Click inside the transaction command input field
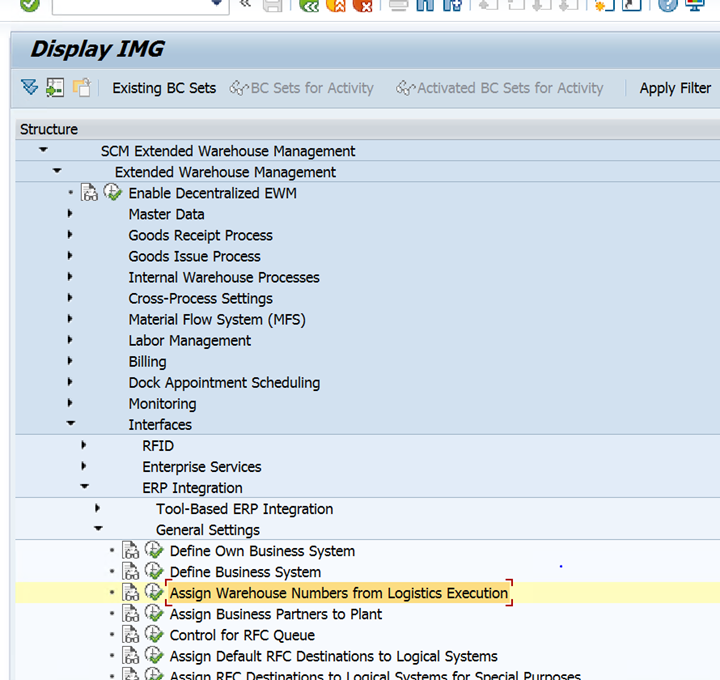Image resolution: width=720 pixels, height=680 pixels. [130, 5]
